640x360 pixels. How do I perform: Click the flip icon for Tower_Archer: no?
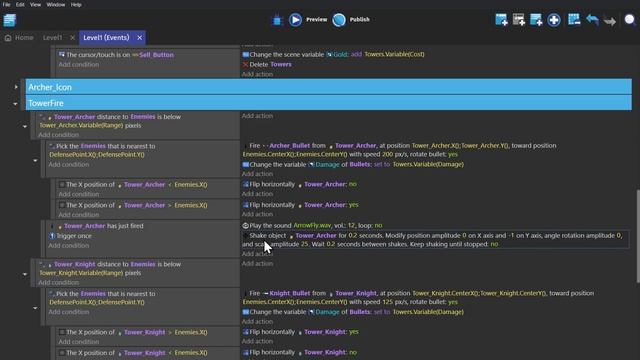[x=246, y=184]
